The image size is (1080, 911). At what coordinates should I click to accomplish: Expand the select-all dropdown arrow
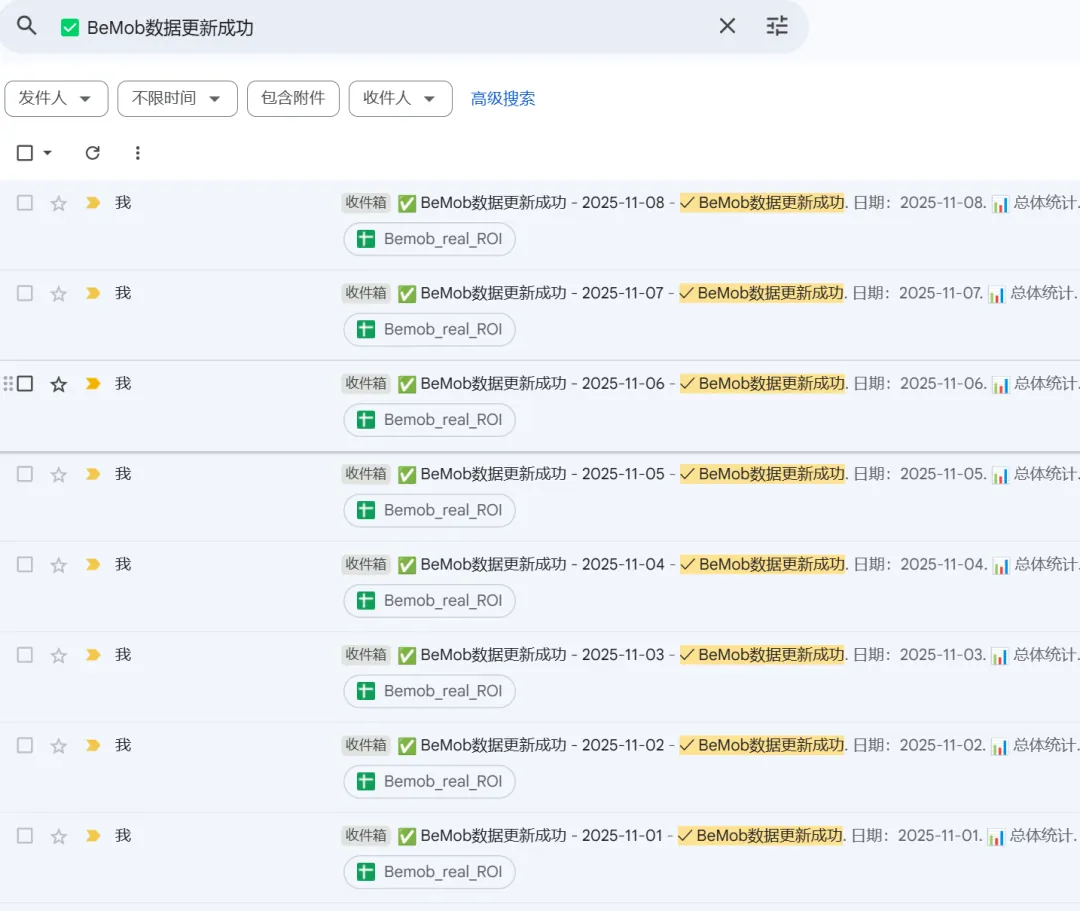pyautogui.click(x=48, y=153)
